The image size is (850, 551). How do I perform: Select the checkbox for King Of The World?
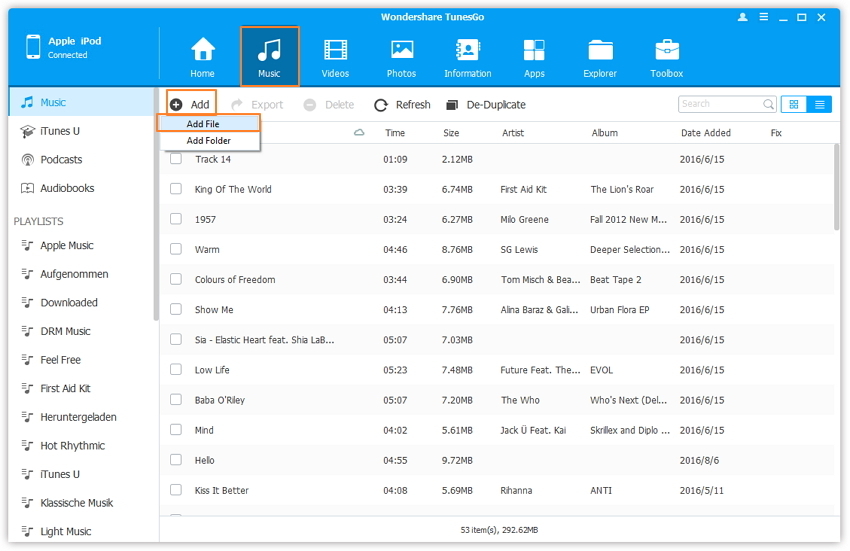176,189
